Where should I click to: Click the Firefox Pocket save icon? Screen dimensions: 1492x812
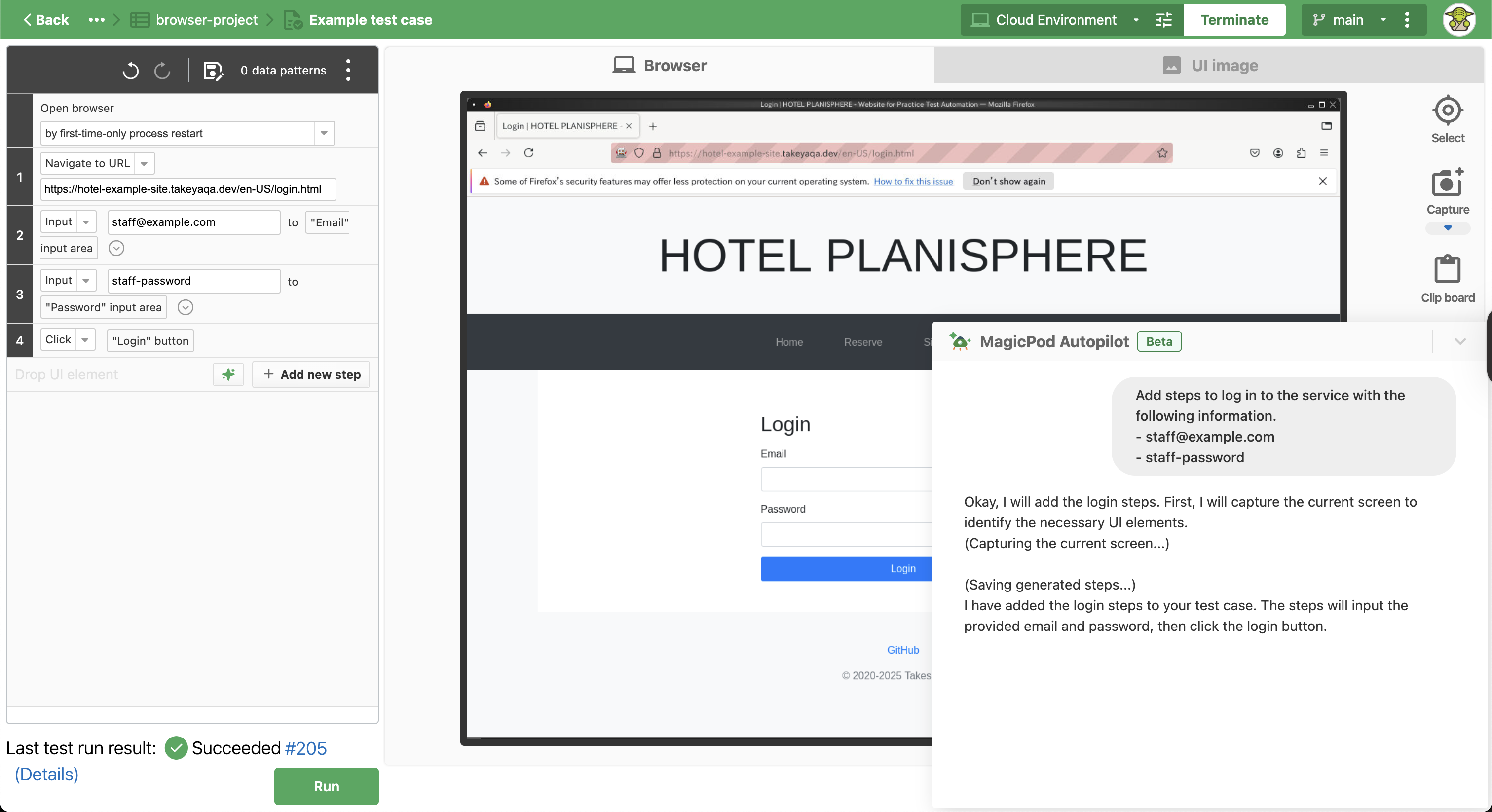coord(1255,153)
